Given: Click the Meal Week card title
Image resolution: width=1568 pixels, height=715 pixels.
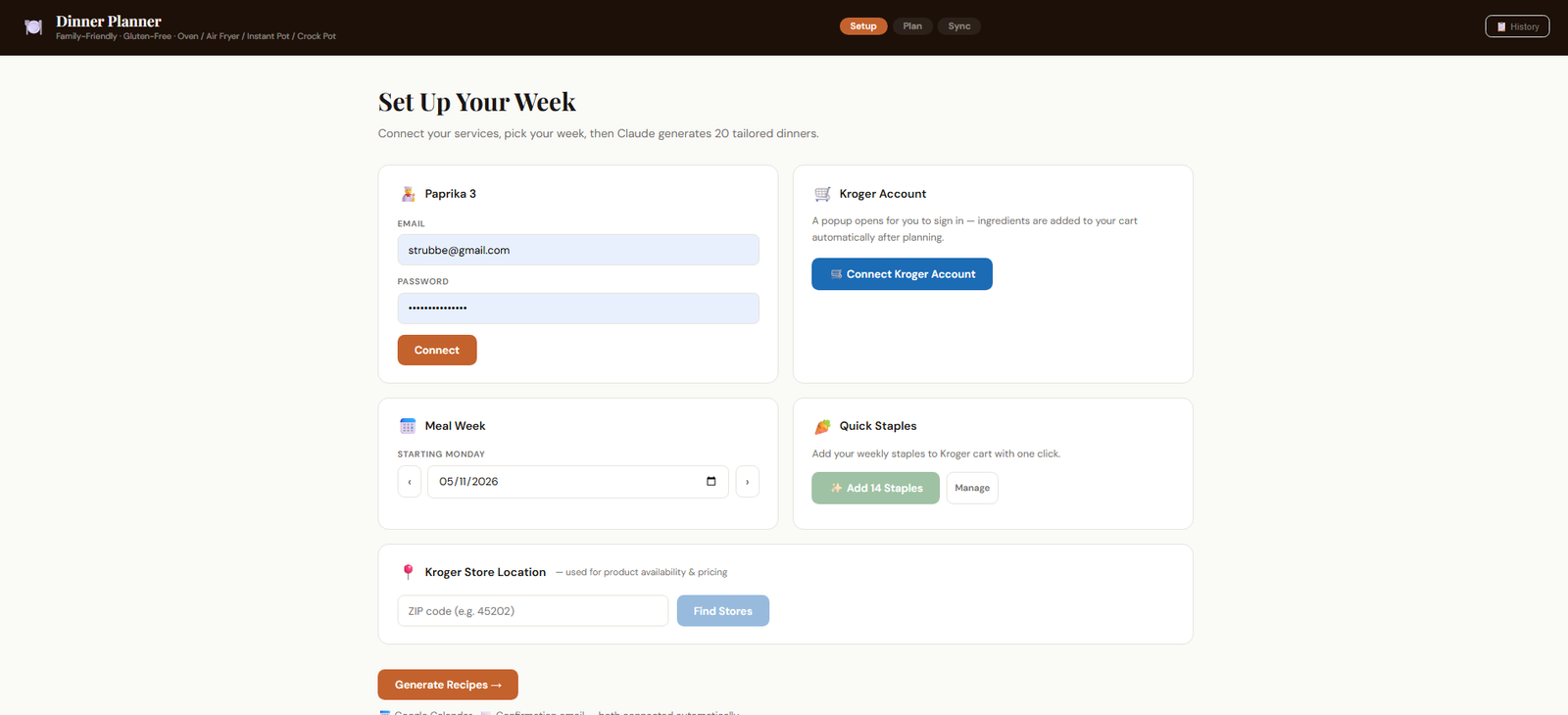Looking at the screenshot, I should point(456,426).
